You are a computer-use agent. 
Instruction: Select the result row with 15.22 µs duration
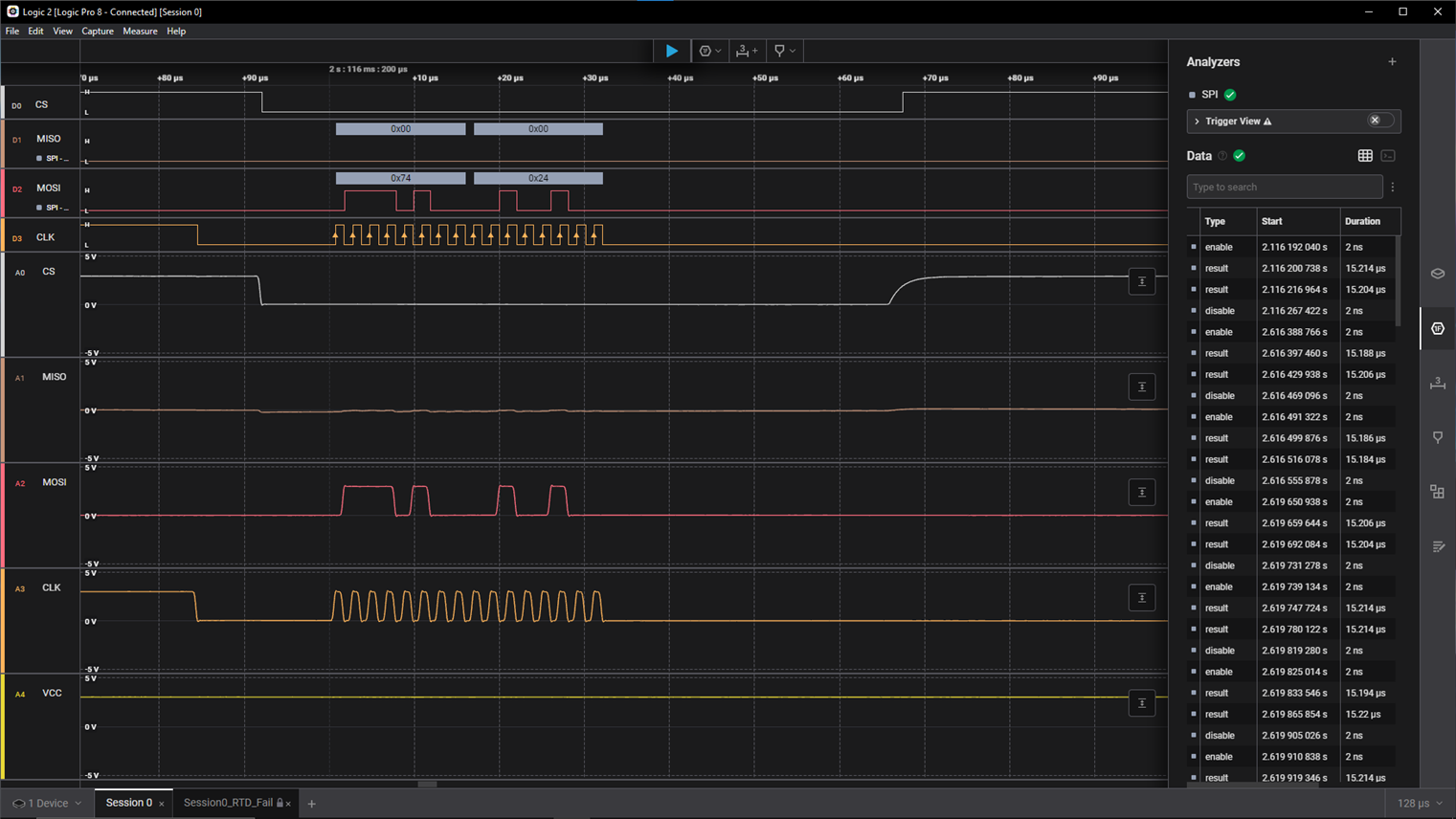(x=1290, y=714)
